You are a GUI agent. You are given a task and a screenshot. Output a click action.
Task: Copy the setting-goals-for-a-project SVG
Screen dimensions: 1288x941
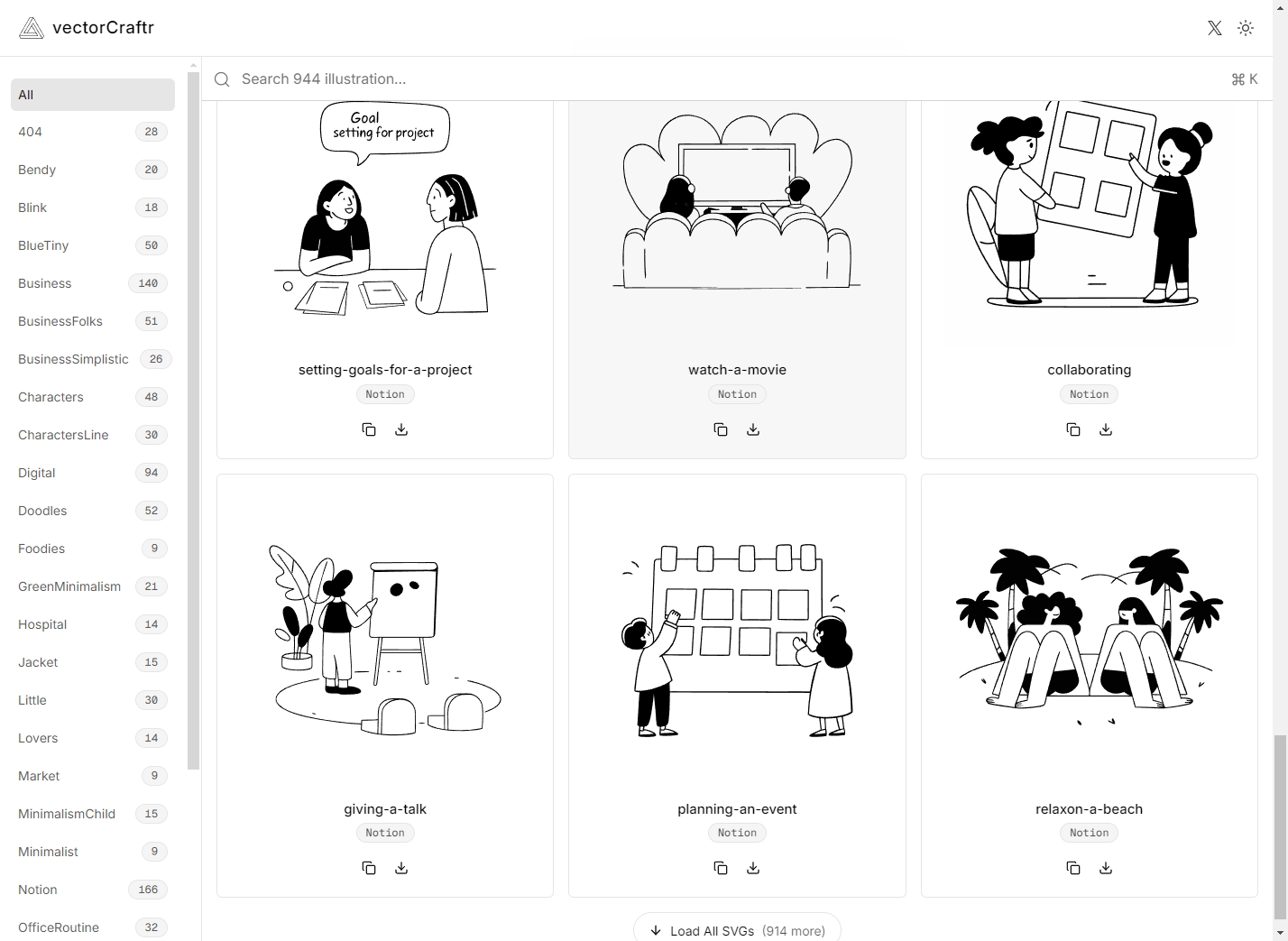point(369,429)
